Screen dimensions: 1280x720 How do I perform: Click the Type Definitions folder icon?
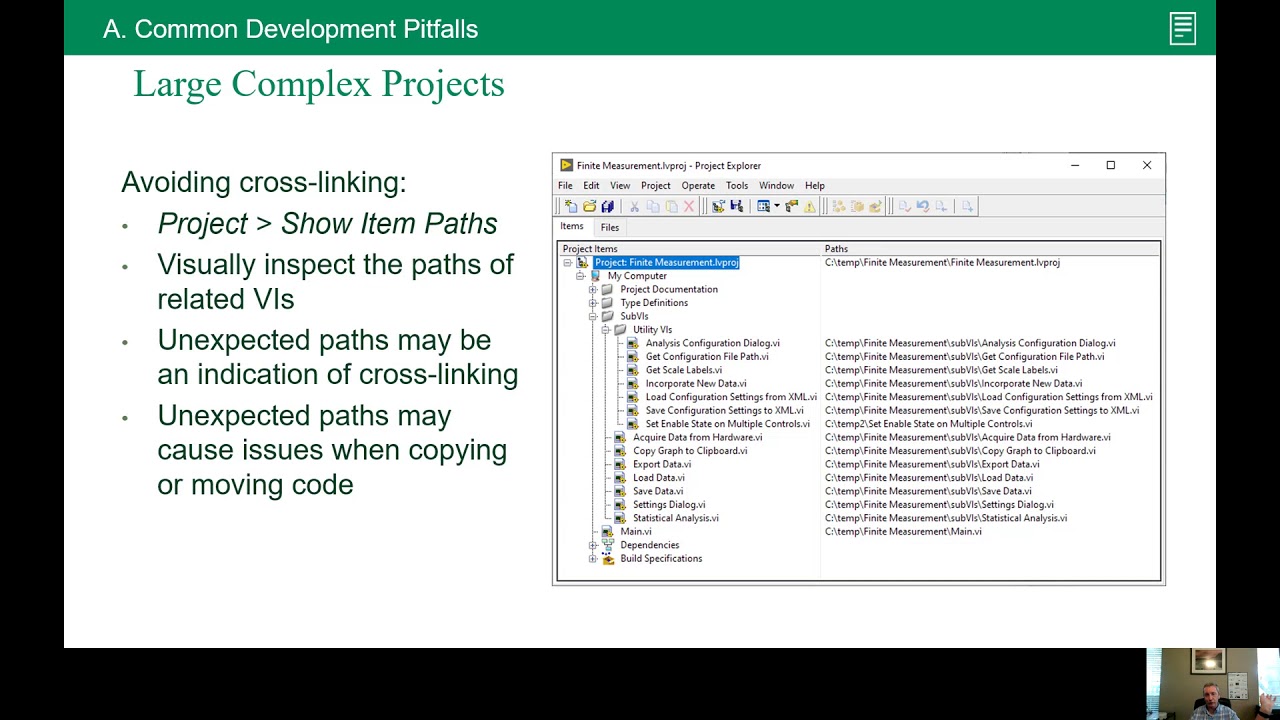(608, 303)
